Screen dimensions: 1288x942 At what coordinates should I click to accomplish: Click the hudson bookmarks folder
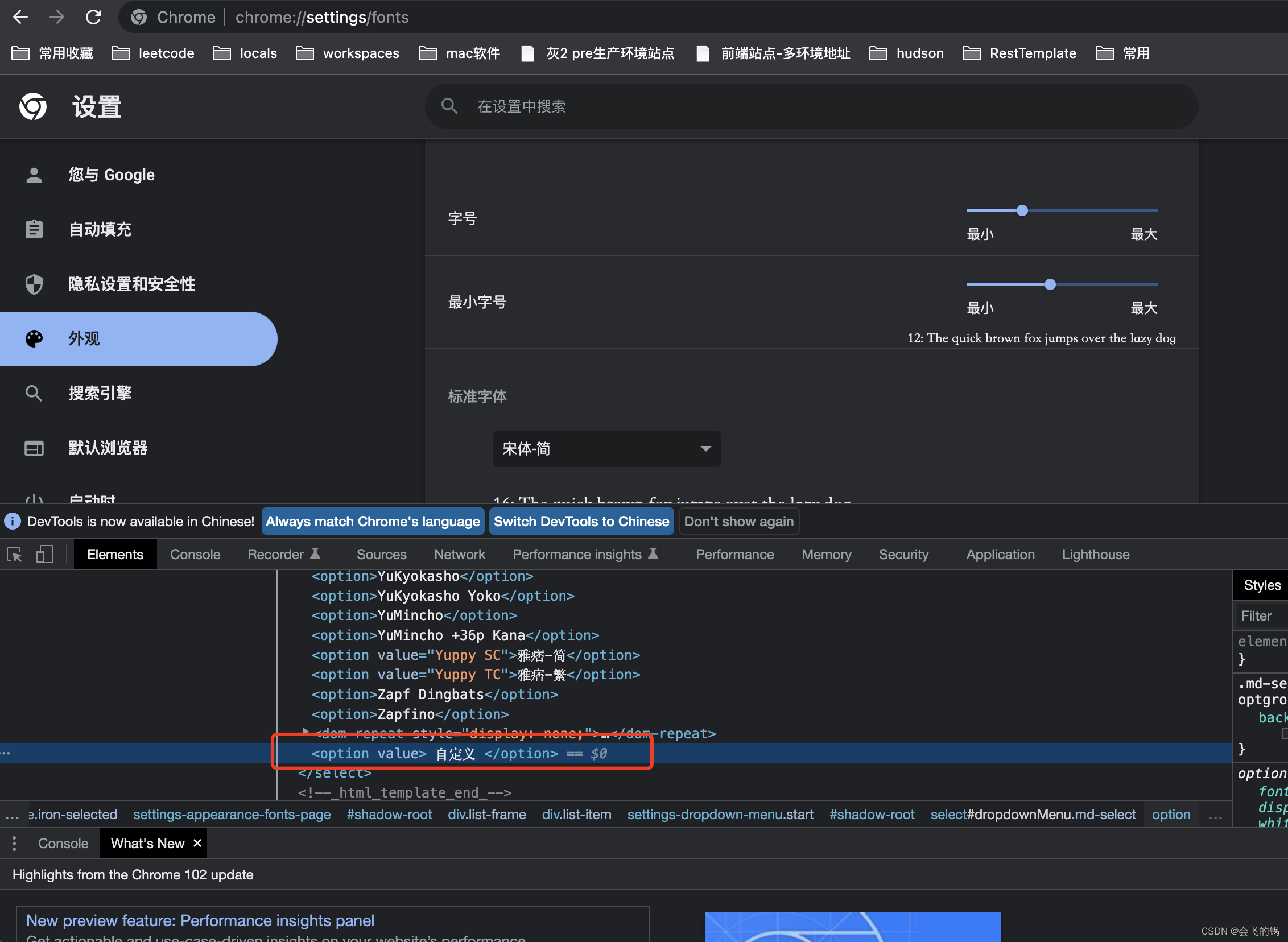[x=906, y=53]
